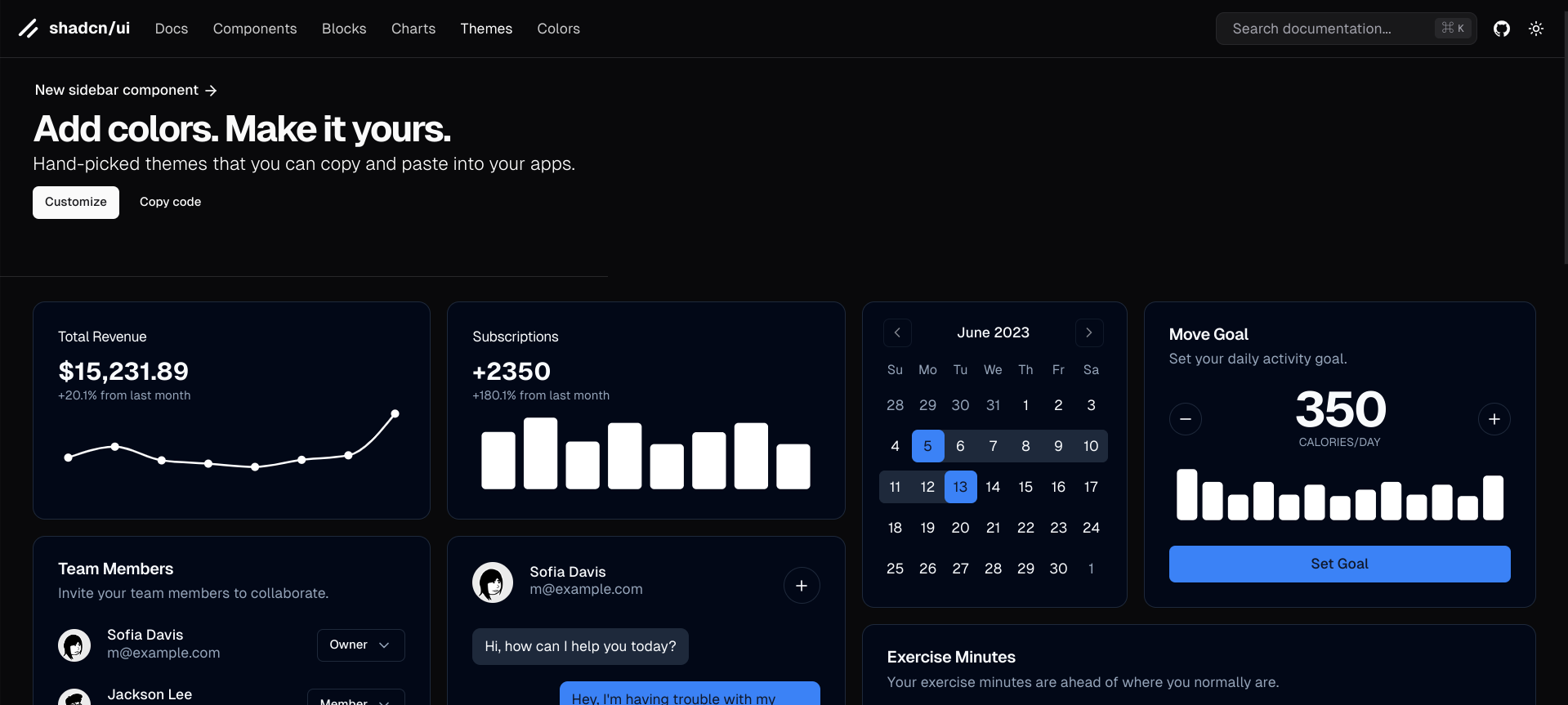Viewport: 1568px width, 705px height.
Task: Select June 27 in the calendar
Action: click(960, 569)
